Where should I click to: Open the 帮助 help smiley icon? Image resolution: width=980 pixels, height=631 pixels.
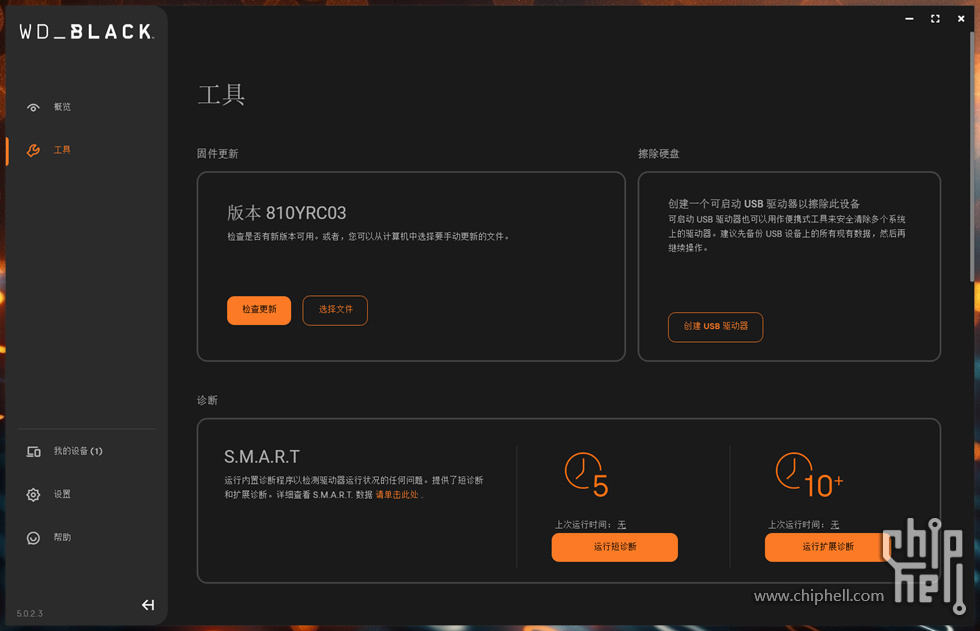[33, 538]
